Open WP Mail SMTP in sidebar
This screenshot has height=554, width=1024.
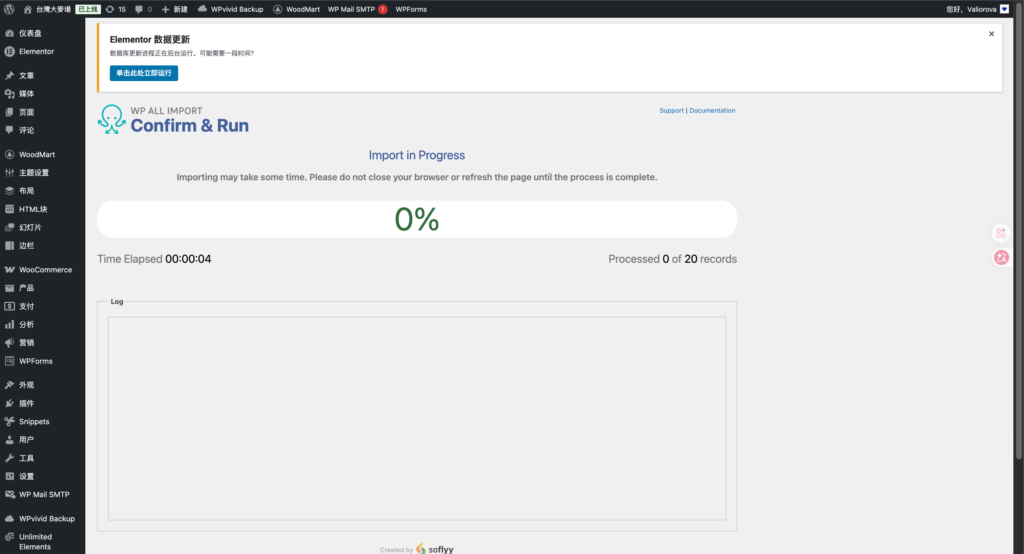pyautogui.click(x=44, y=495)
